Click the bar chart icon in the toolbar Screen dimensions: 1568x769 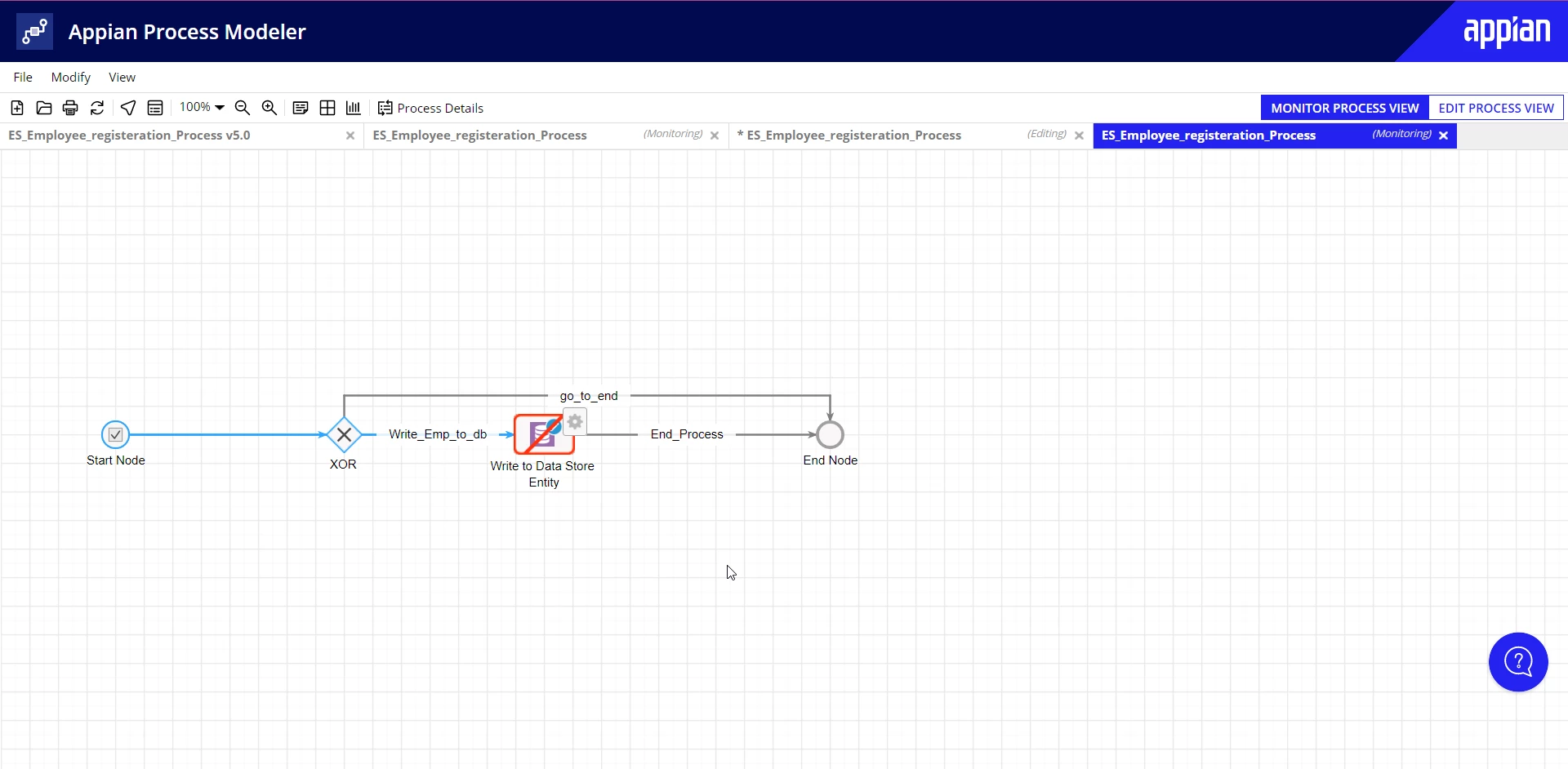354,108
